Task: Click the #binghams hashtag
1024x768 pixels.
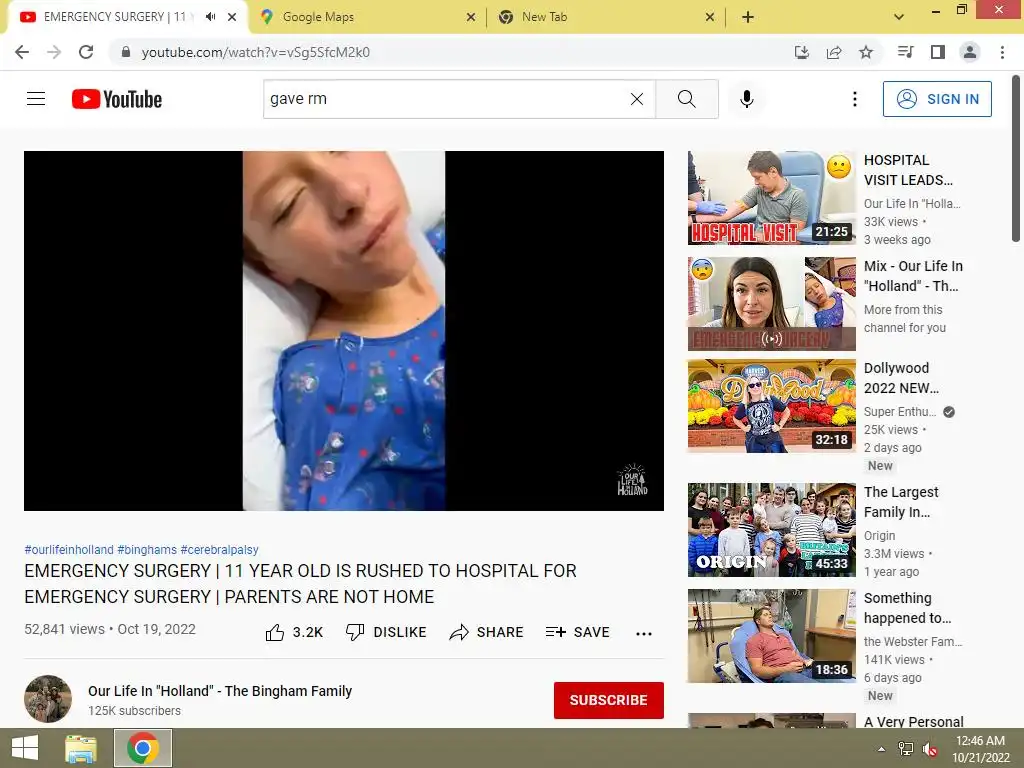Action: pyautogui.click(x=147, y=550)
